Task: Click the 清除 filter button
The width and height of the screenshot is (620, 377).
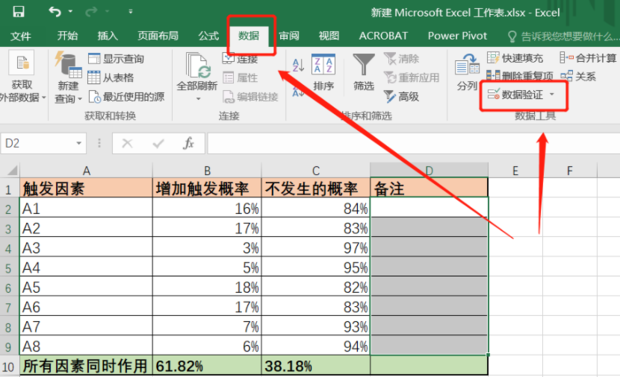Action: (401, 59)
